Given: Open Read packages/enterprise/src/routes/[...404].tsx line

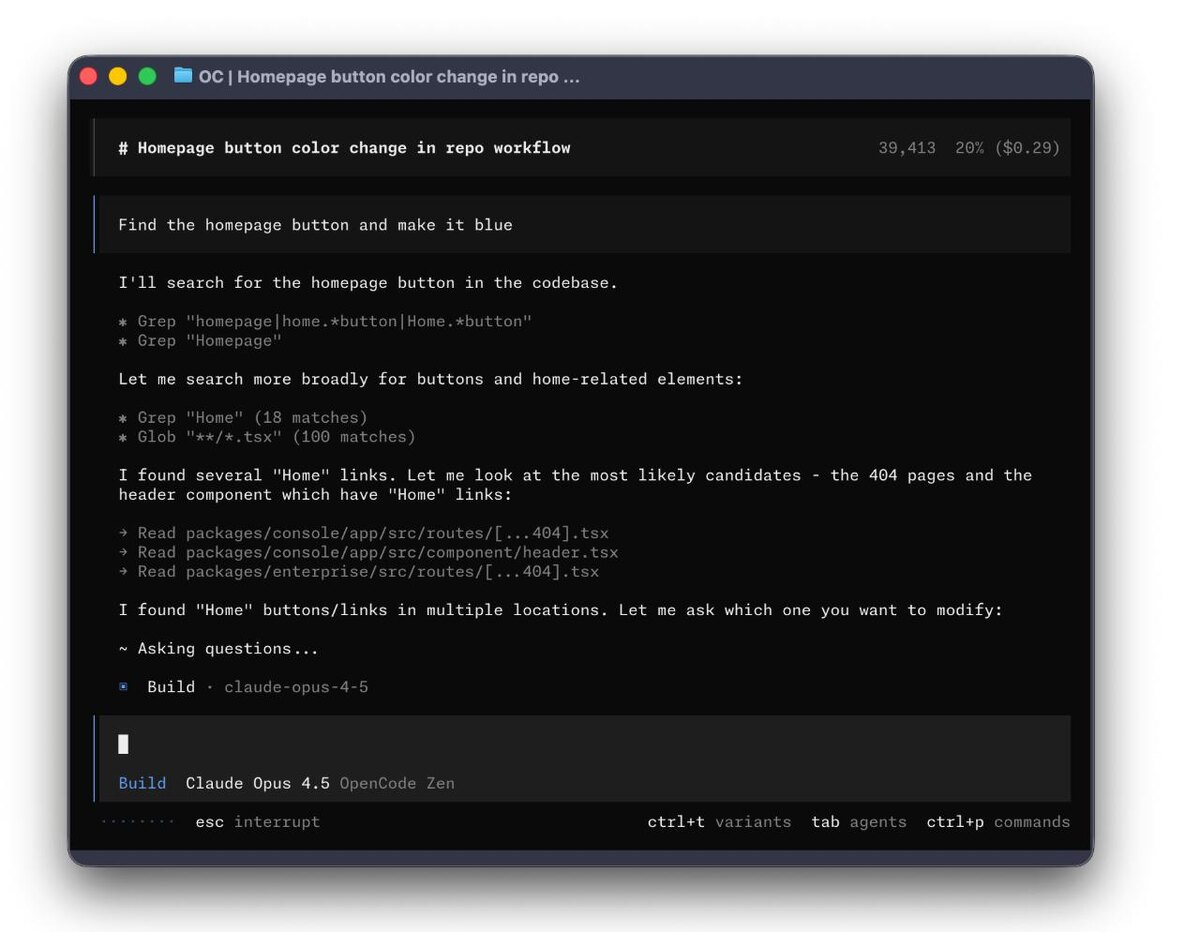Looking at the screenshot, I should (x=358, y=572).
